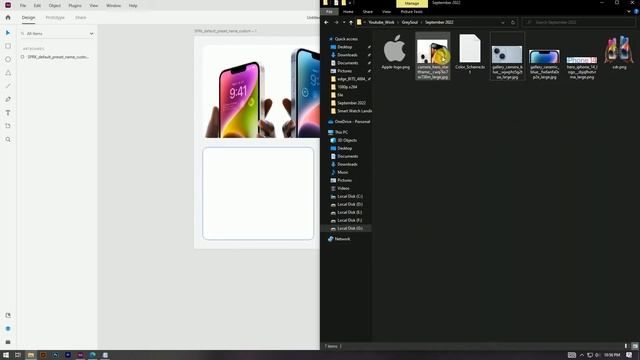This screenshot has width=640, height=360.
Task: Open the Explorer Share ribbon tab
Action: [368, 12]
